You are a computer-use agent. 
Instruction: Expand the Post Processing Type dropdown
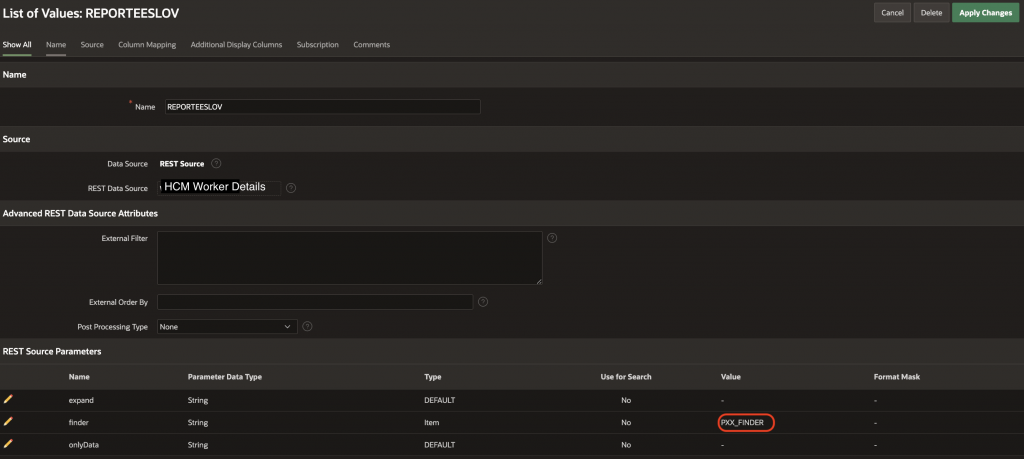228,326
